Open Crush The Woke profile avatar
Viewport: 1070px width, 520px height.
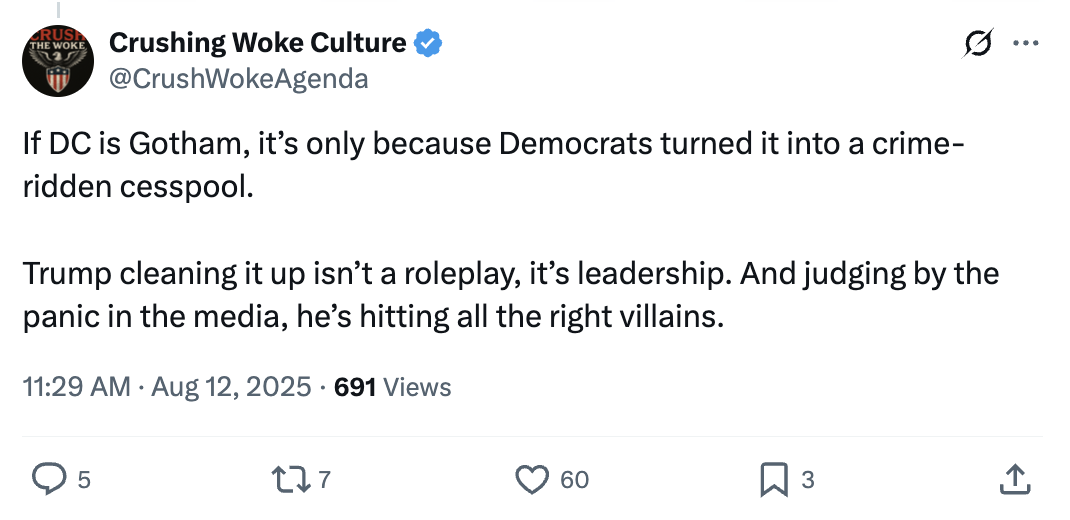(x=58, y=61)
